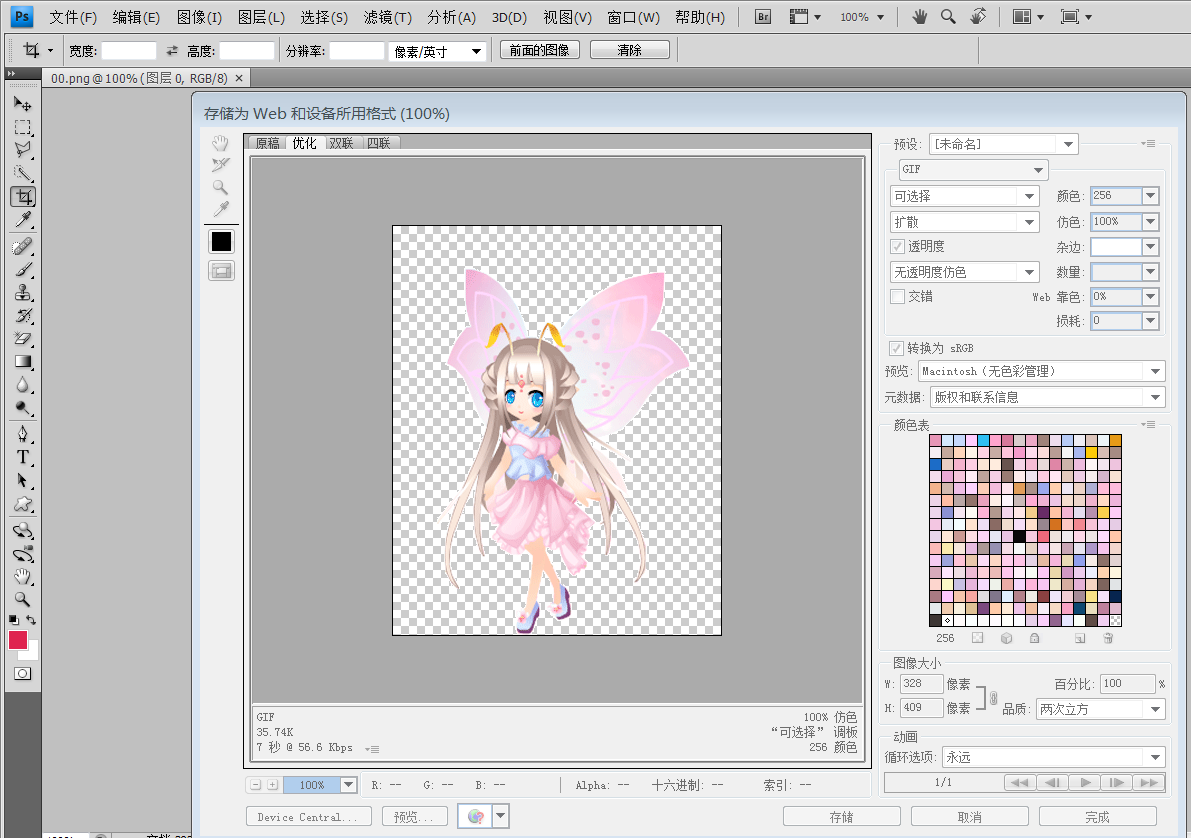Screen dimensions: 1191x838
Task: Click the 百分比 field showing 100
Action: 1128,684
